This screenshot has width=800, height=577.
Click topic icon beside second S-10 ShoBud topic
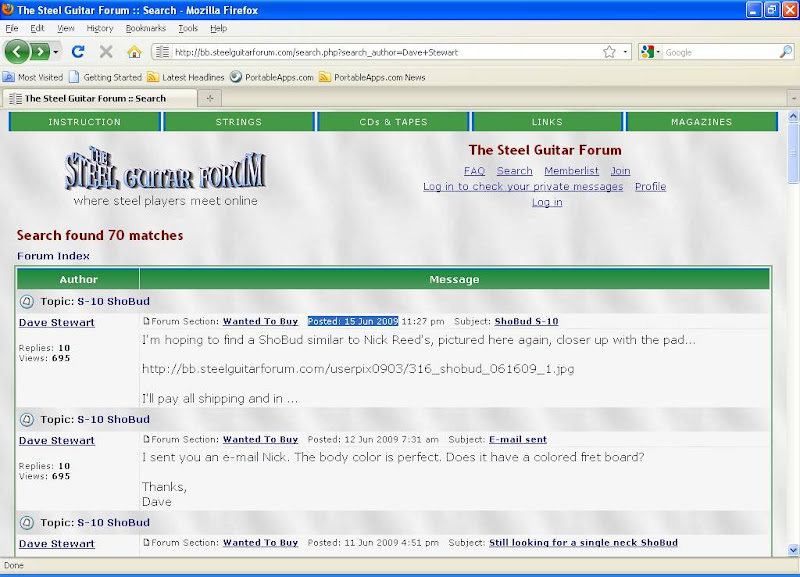coord(27,419)
